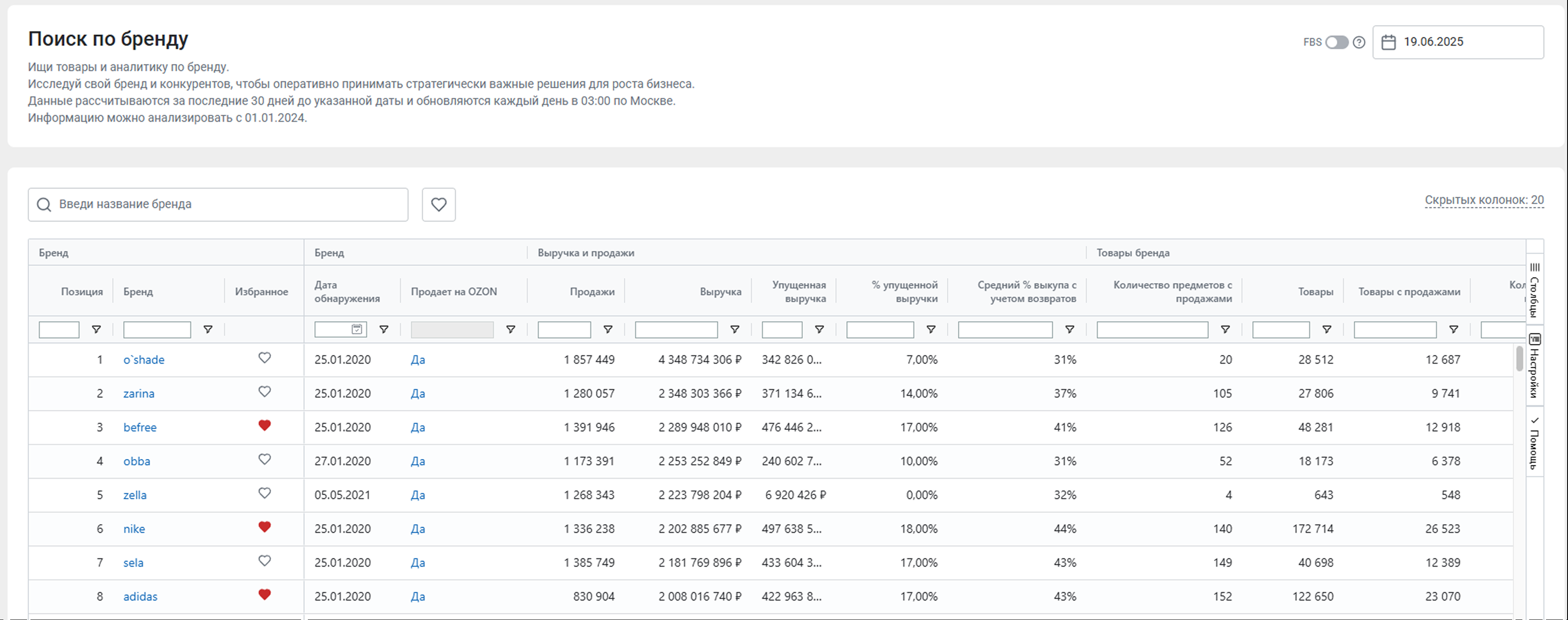Click the Да link in zella row
The width and height of the screenshot is (1568, 620).
click(417, 495)
